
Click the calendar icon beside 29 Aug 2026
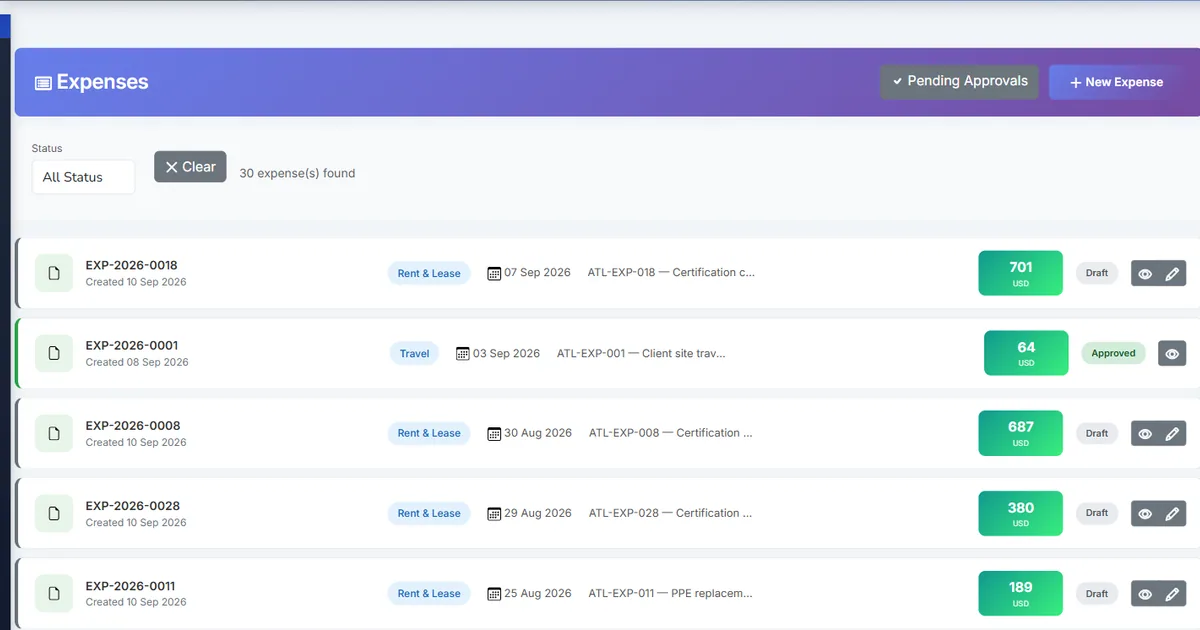[x=494, y=513]
